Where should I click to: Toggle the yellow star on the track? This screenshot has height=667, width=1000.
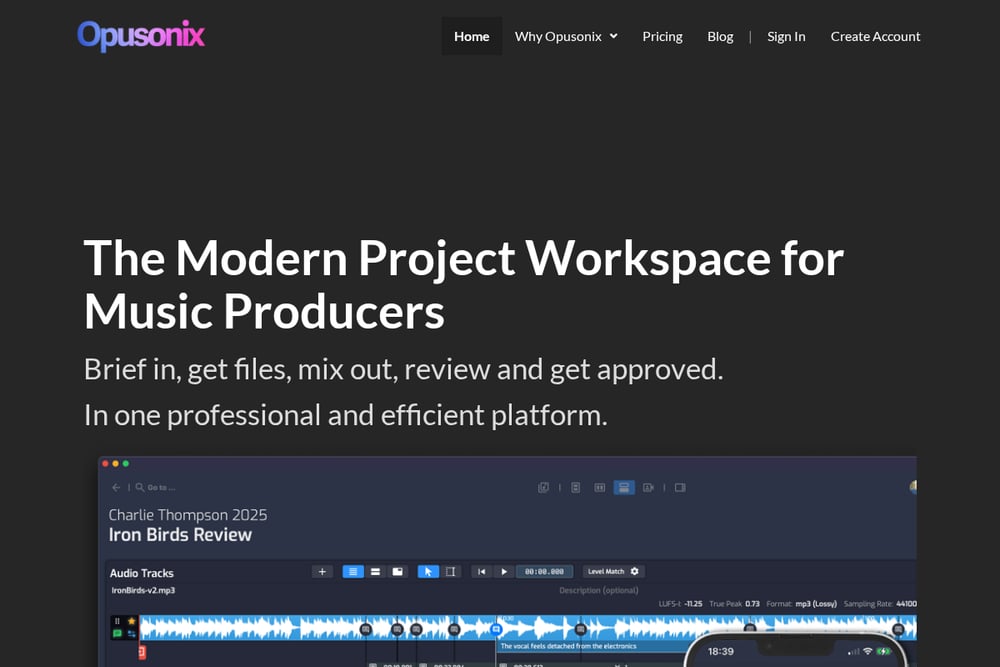pyautogui.click(x=131, y=620)
